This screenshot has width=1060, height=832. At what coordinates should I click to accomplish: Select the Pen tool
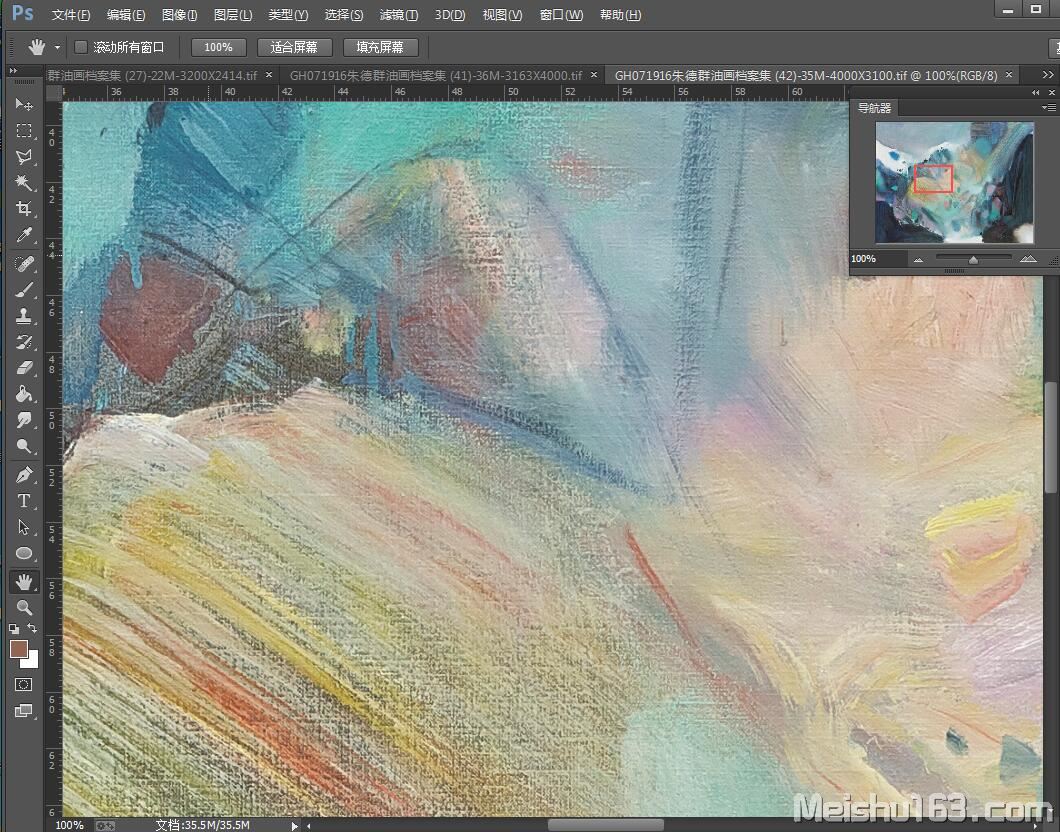(x=24, y=475)
